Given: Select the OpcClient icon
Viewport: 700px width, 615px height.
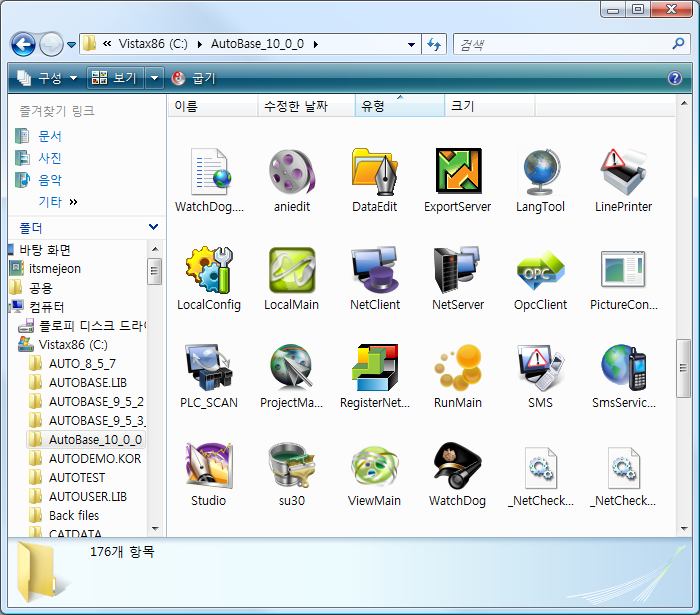Looking at the screenshot, I should click(x=540, y=270).
